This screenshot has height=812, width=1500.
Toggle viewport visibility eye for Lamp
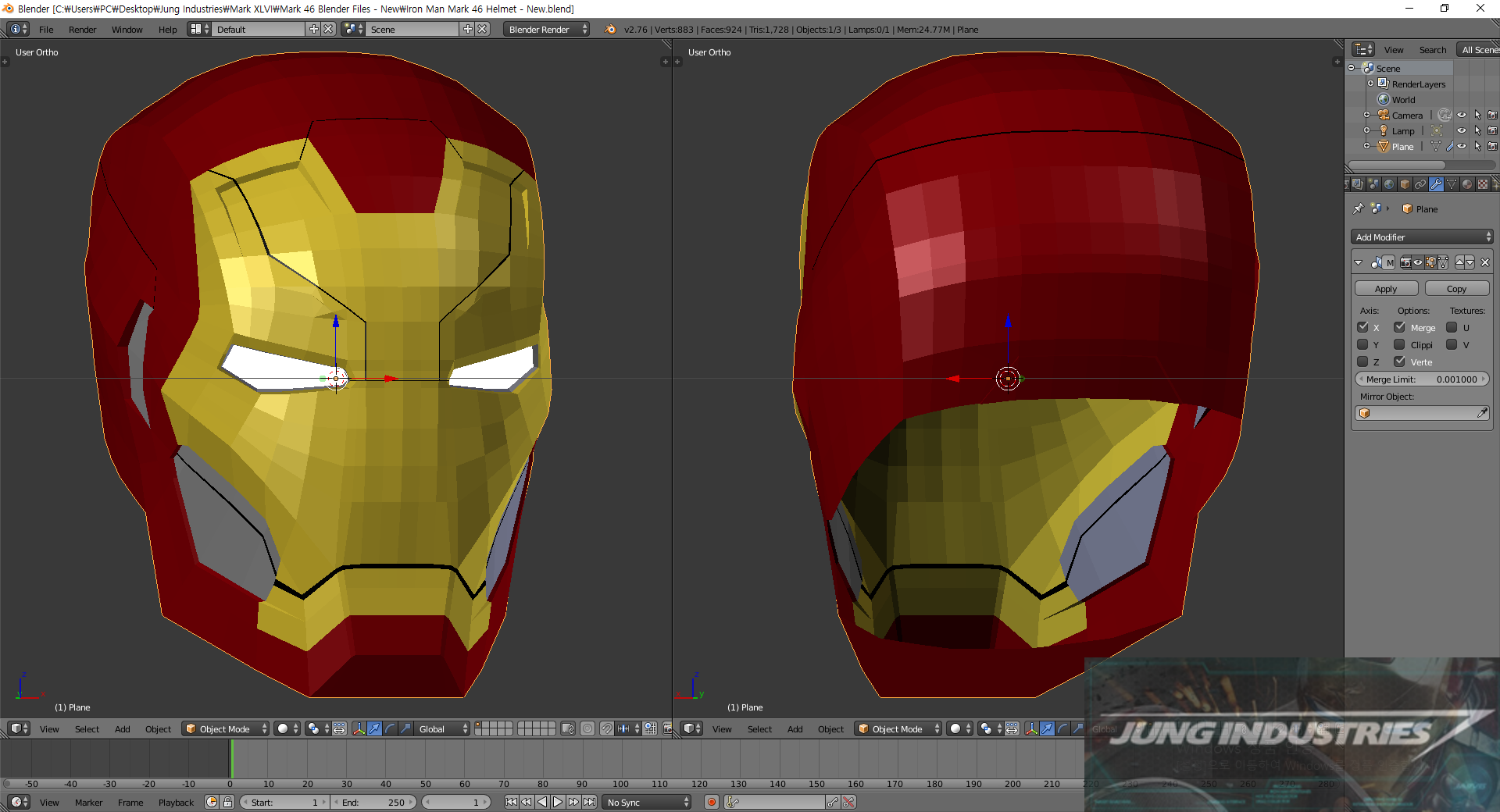coord(1462,130)
